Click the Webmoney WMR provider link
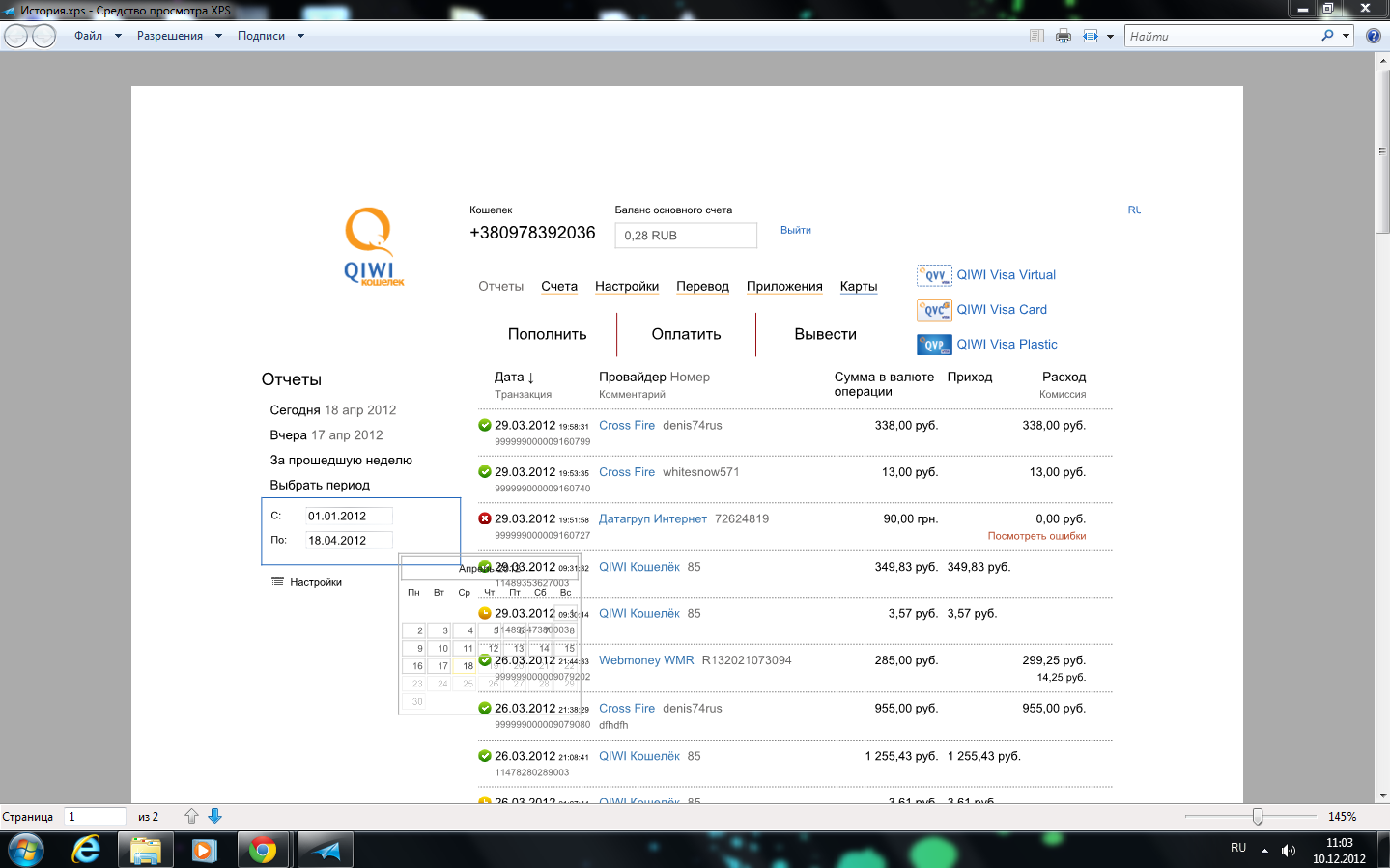The width and height of the screenshot is (1390, 868). pos(646,660)
